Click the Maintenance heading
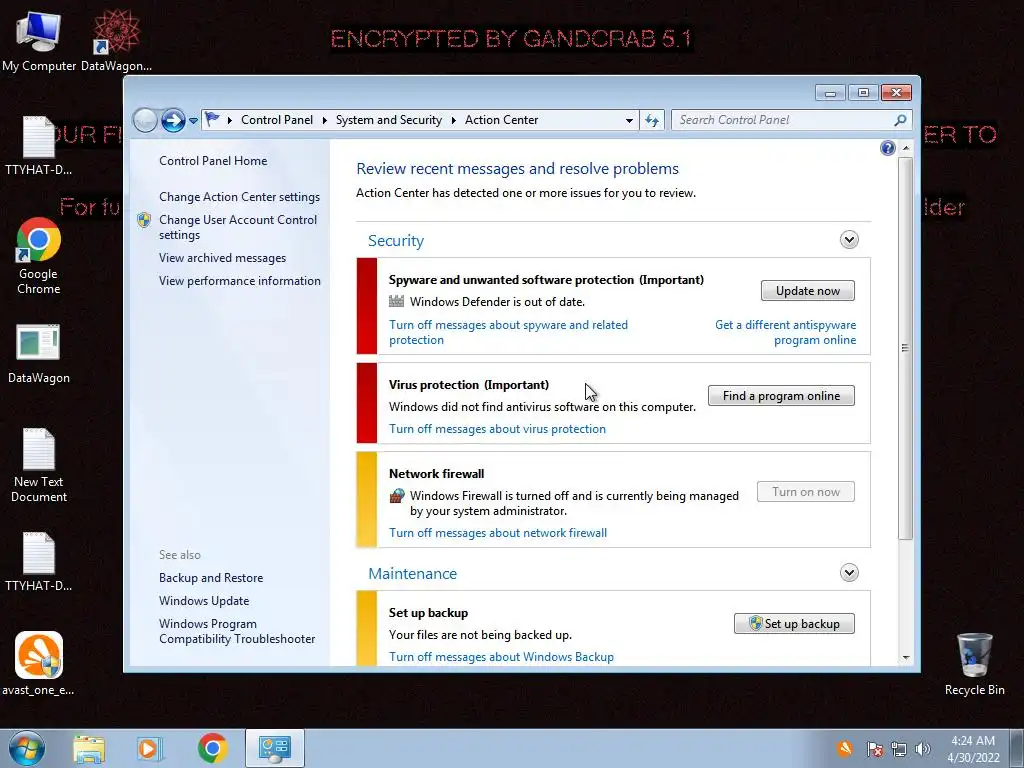Screen dimensions: 1024x768 tap(412, 573)
